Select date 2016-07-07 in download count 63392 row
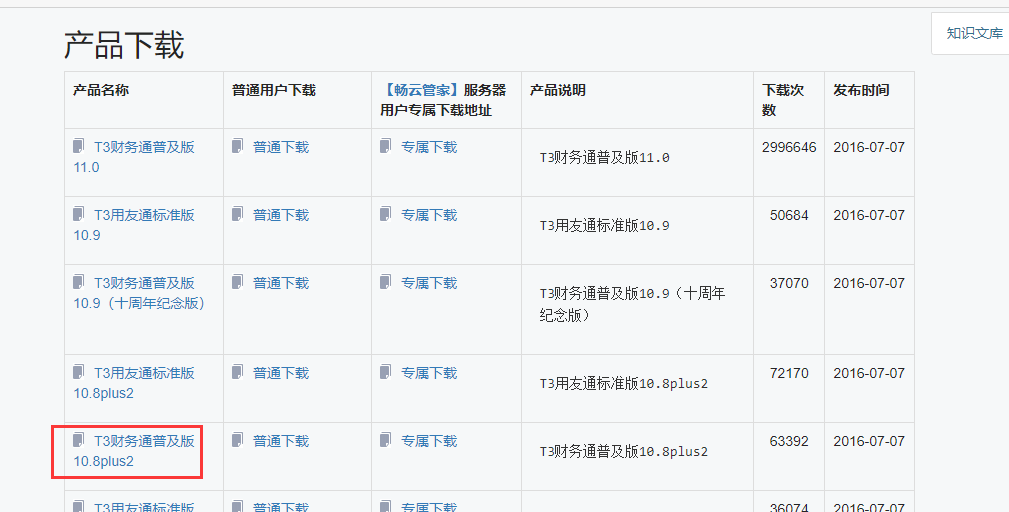This screenshot has width=1009, height=512. [x=869, y=442]
